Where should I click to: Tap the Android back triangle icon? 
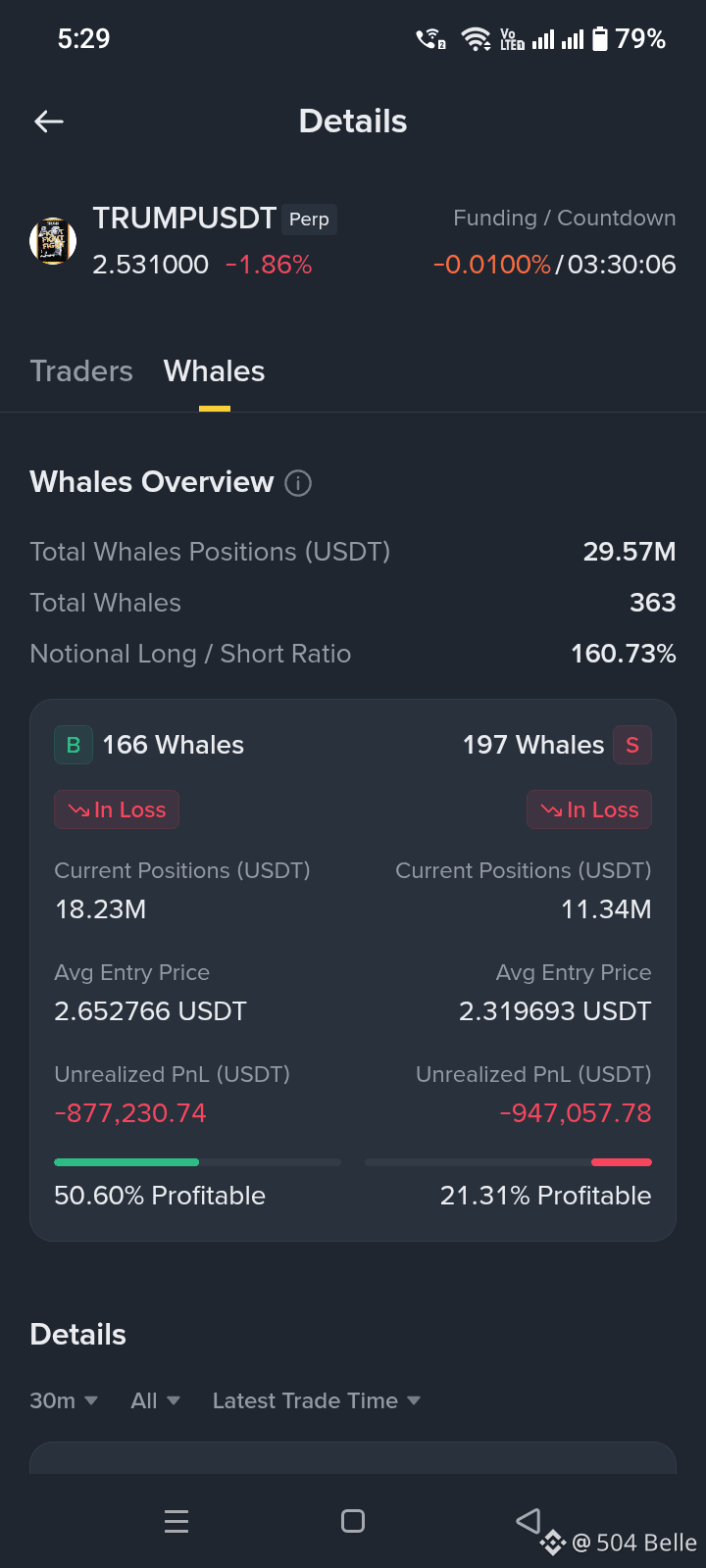pos(529,1520)
